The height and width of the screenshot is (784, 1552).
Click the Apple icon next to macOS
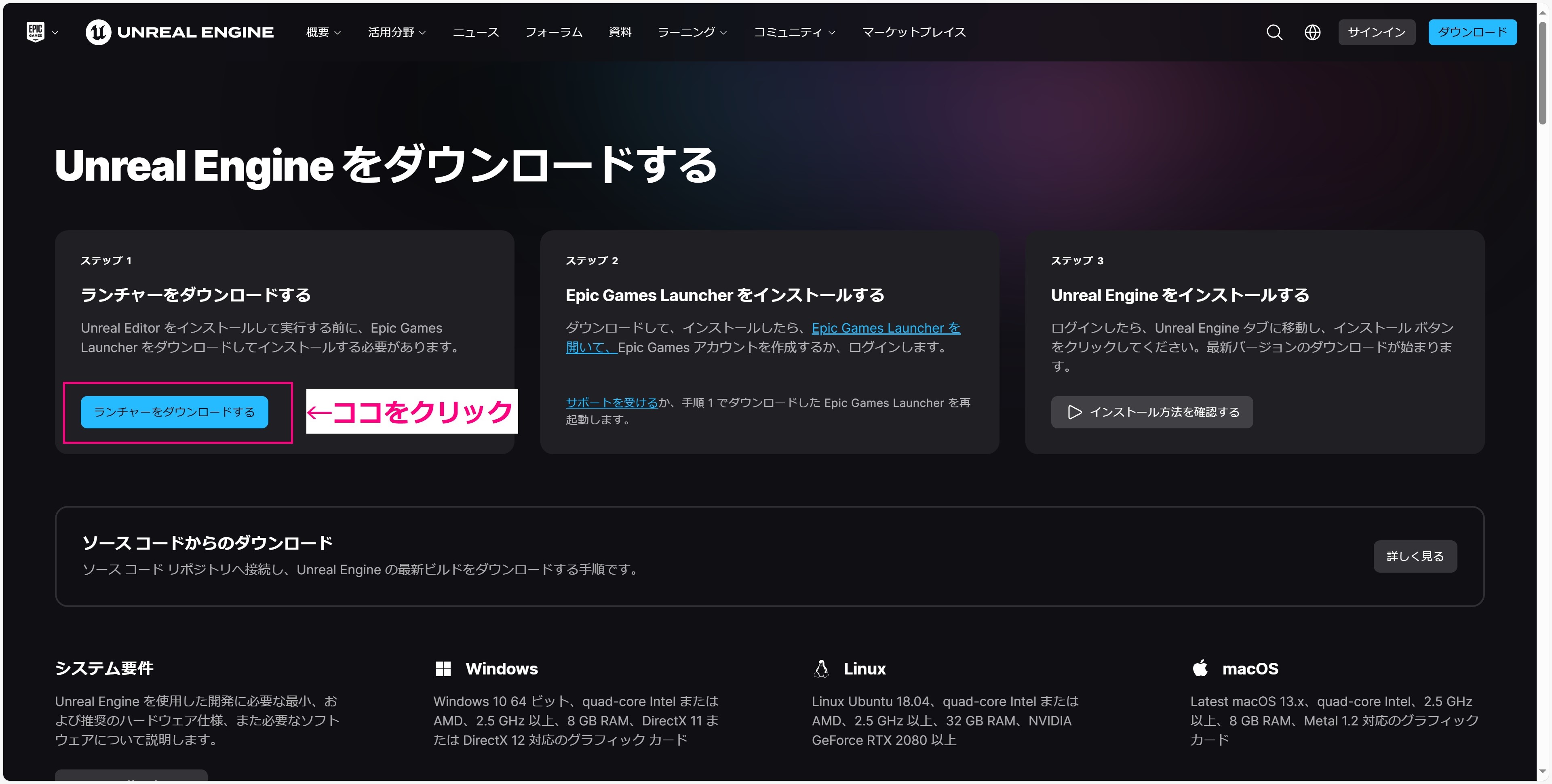1200,668
